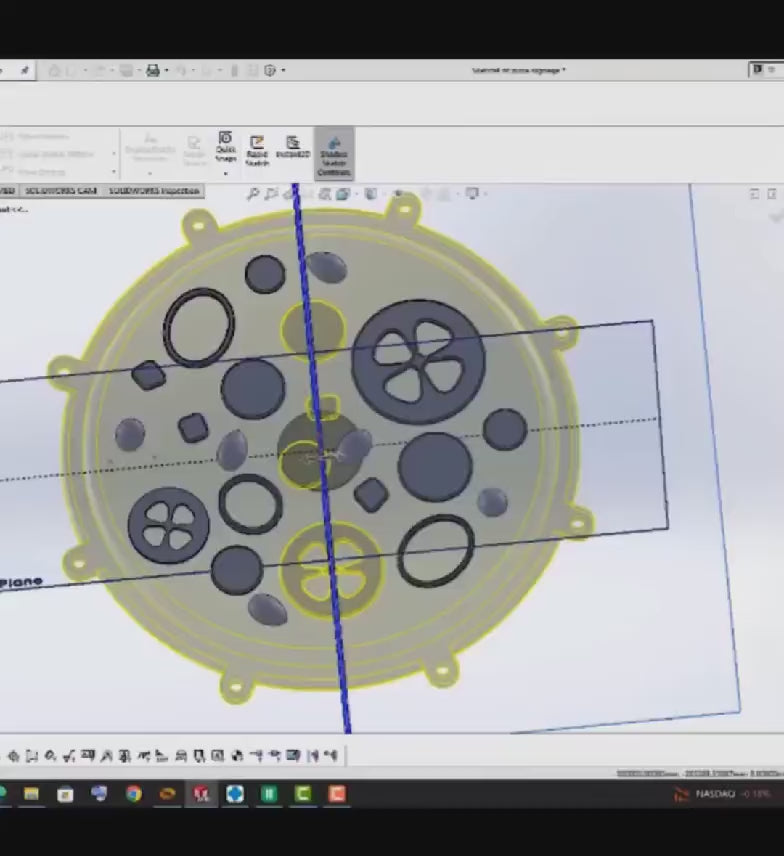Click the Print icon in top toolbar
Image resolution: width=784 pixels, height=856 pixels.
pyautogui.click(x=153, y=70)
